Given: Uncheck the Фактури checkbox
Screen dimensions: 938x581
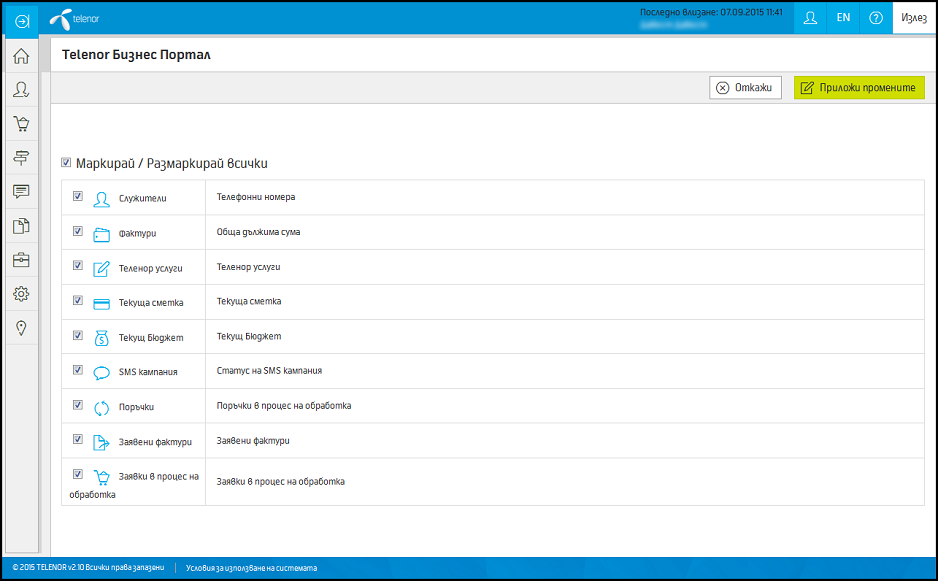Looking at the screenshot, I should pyautogui.click(x=78, y=231).
